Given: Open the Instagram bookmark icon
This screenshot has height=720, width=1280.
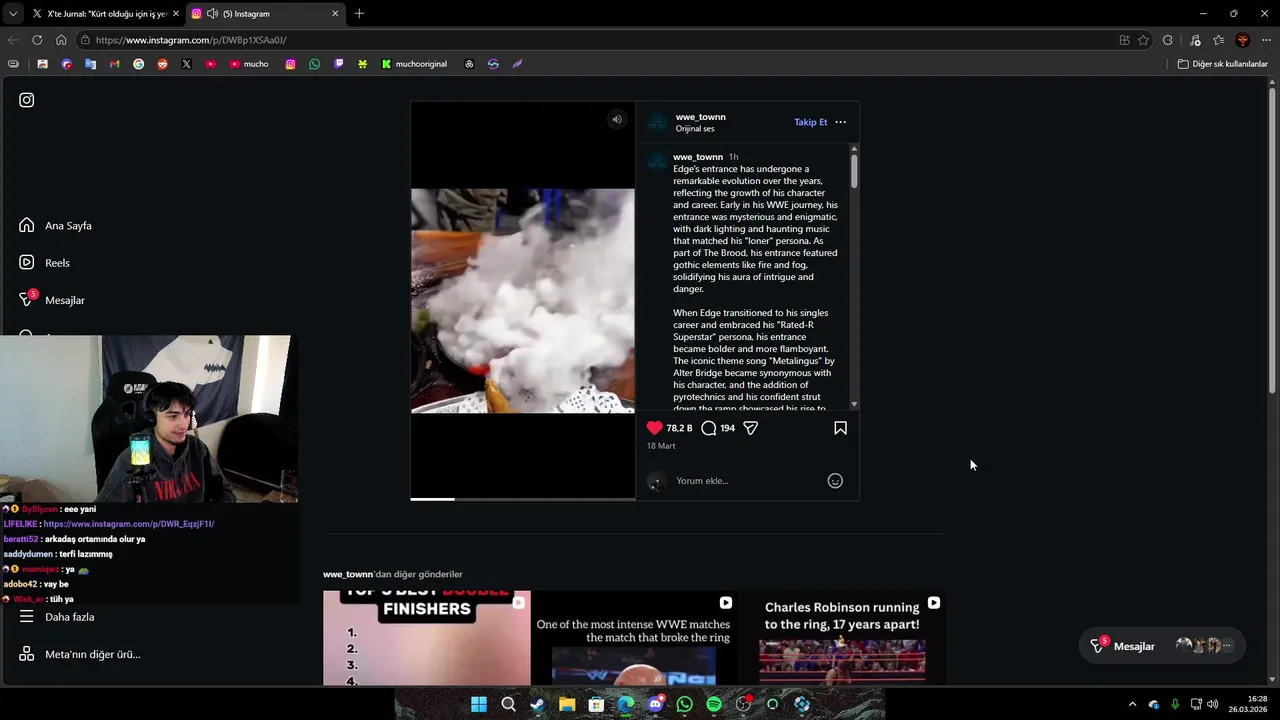Looking at the screenshot, I should (290, 64).
